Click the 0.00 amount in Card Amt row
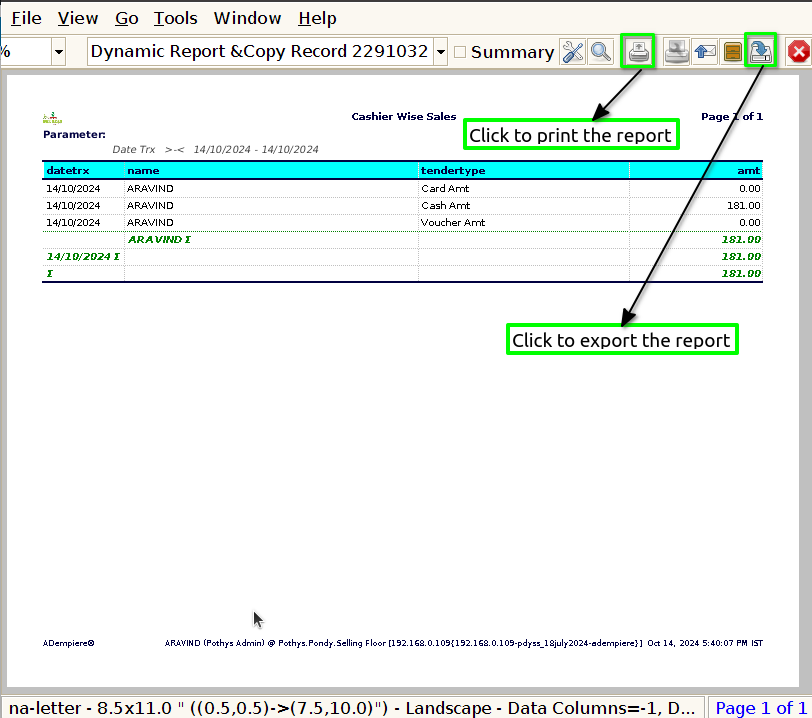The width and height of the screenshot is (812, 718). [750, 189]
